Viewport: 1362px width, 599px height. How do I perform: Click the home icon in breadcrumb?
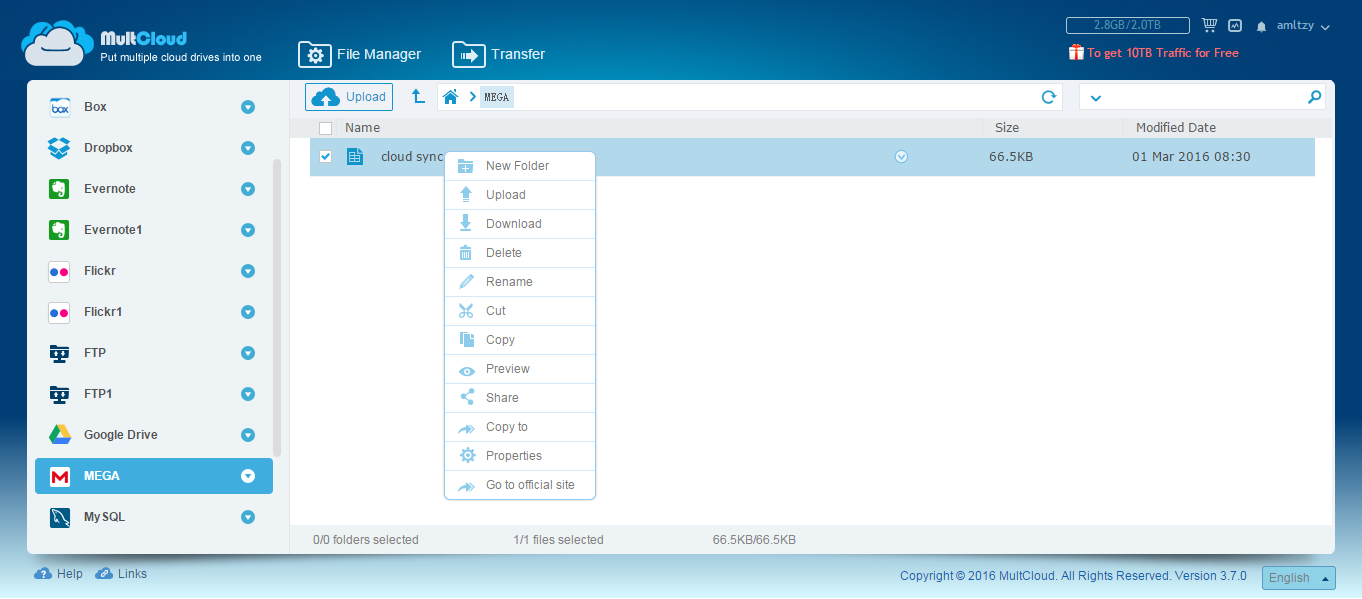pyautogui.click(x=451, y=97)
